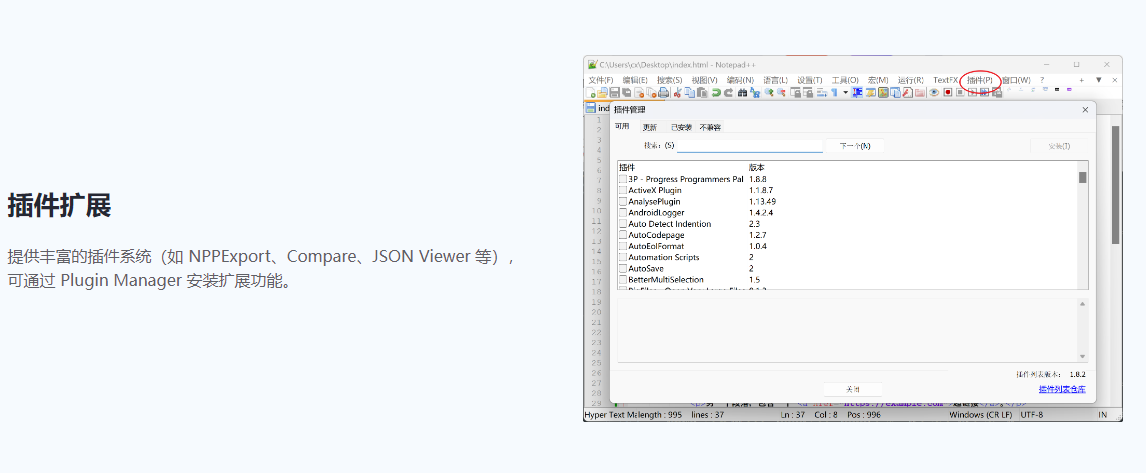
Task: Switch to the 已安装 installed tab
Action: tap(681, 128)
